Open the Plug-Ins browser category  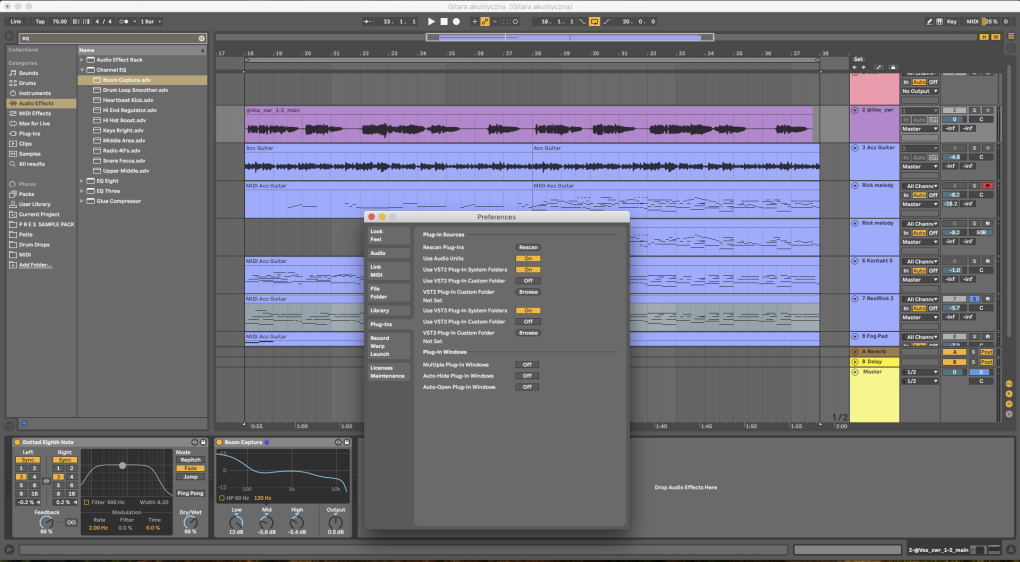click(29, 133)
